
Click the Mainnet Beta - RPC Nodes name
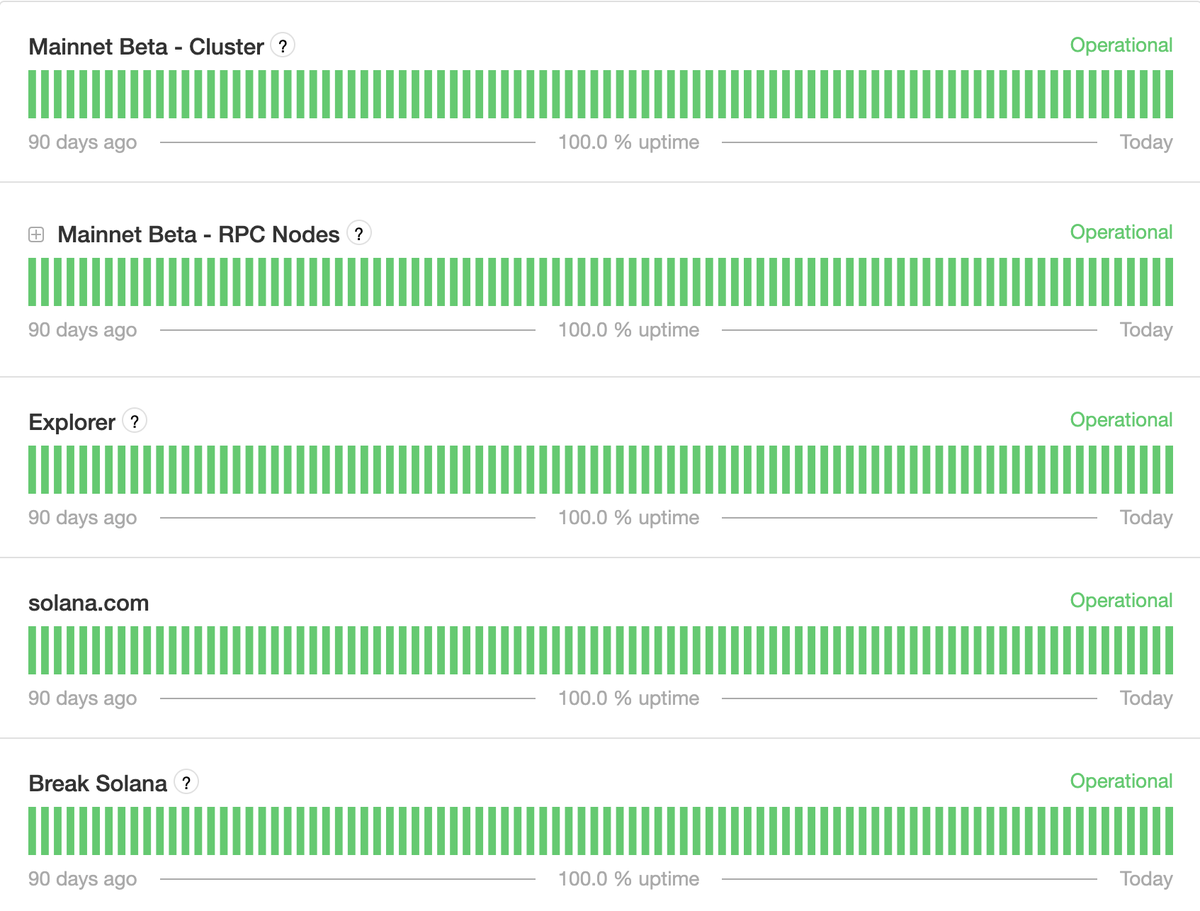199,234
